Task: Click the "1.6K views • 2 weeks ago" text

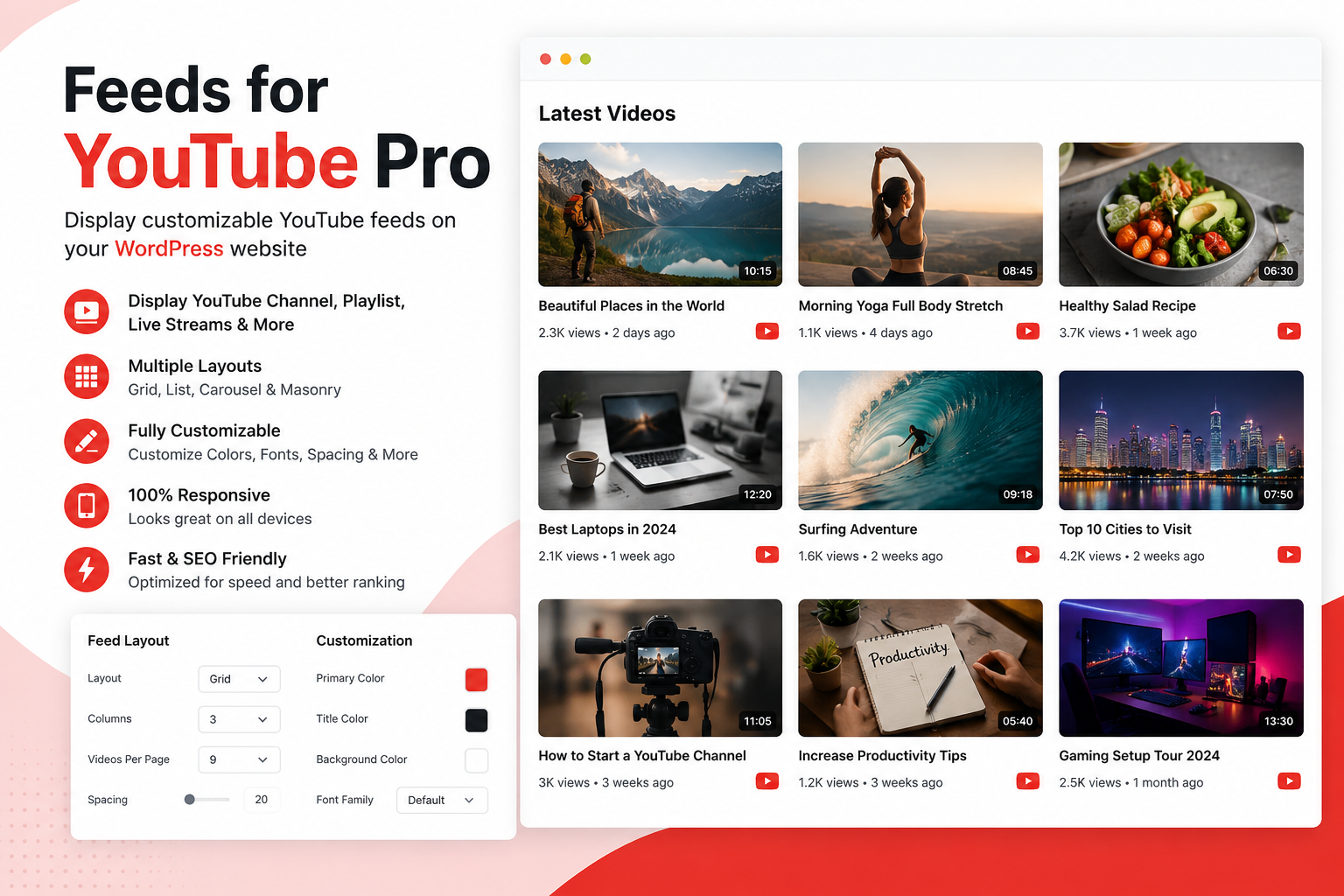Action: click(871, 556)
